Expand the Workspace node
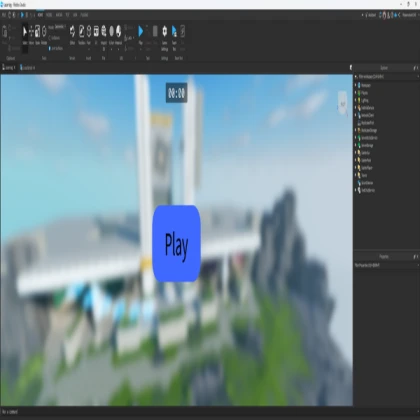Image resolution: width=420 pixels, height=420 pixels. (x=356, y=85)
